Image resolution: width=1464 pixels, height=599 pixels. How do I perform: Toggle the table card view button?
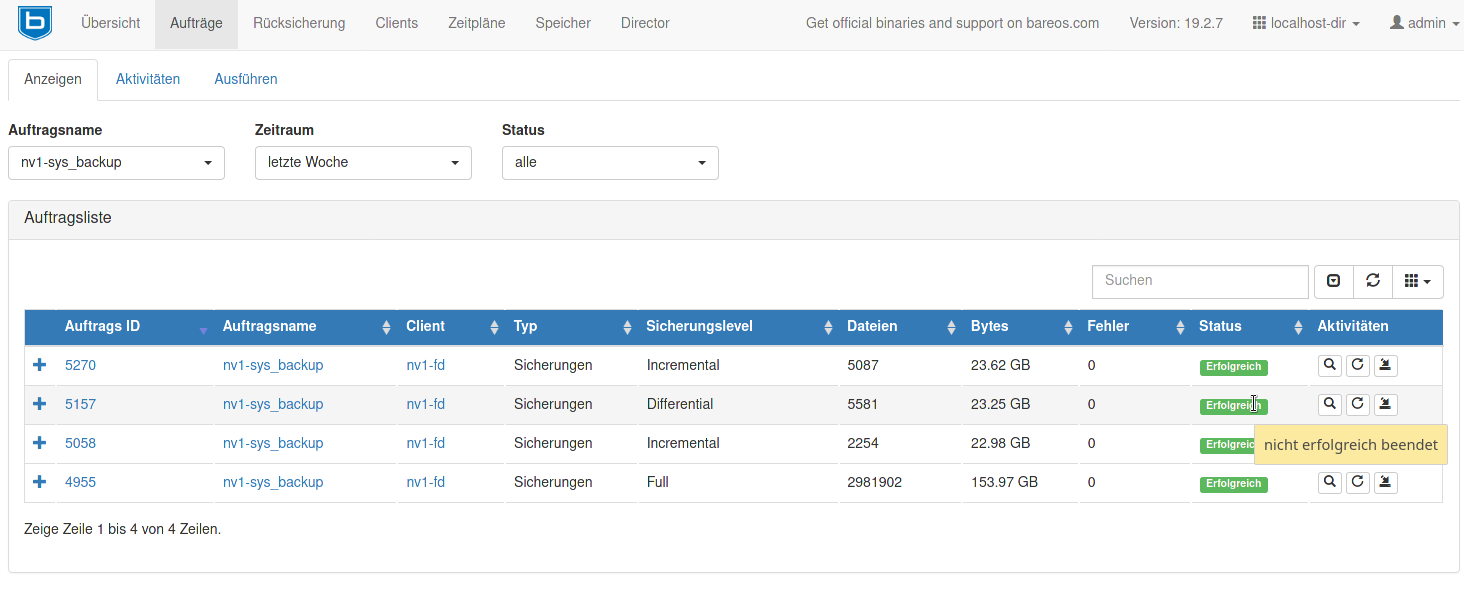pyautogui.click(x=1333, y=282)
